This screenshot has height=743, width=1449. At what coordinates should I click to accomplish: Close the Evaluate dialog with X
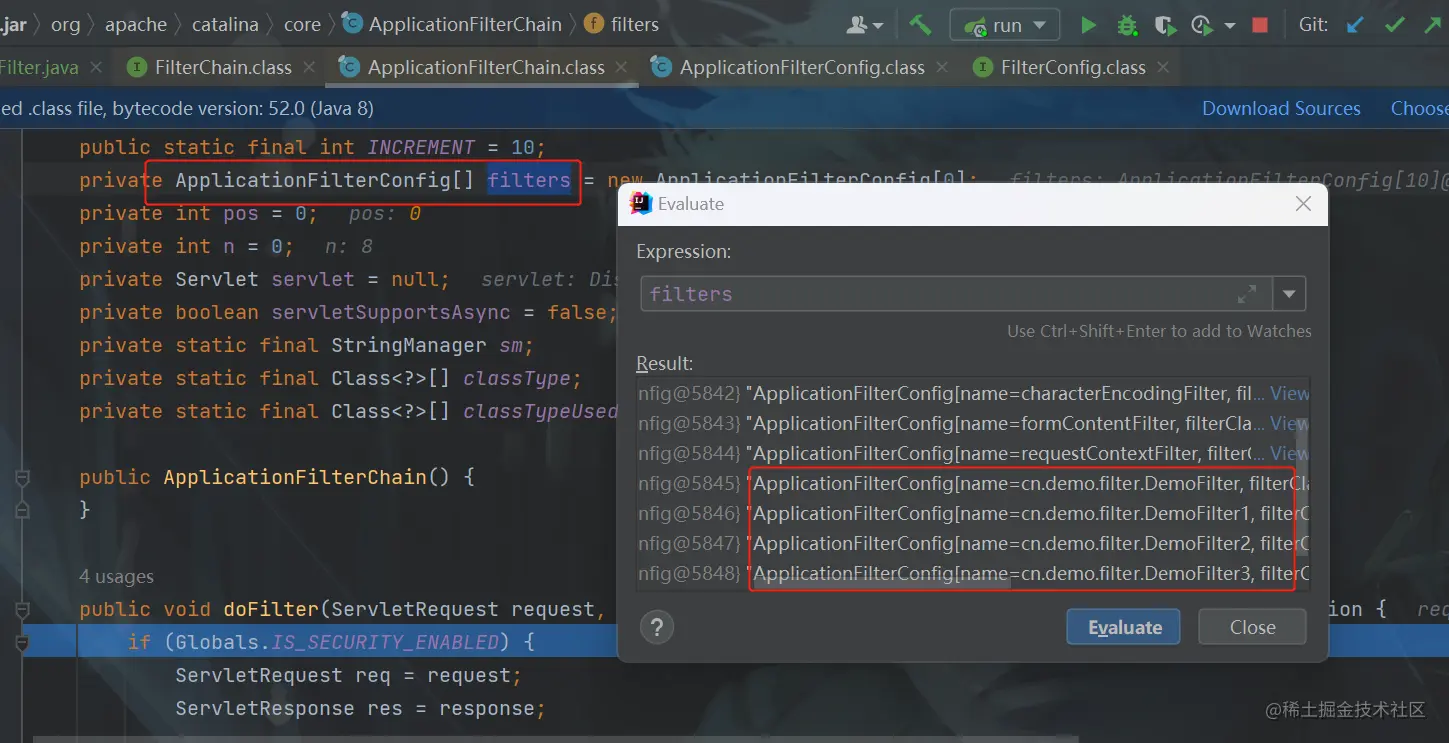coord(1303,204)
